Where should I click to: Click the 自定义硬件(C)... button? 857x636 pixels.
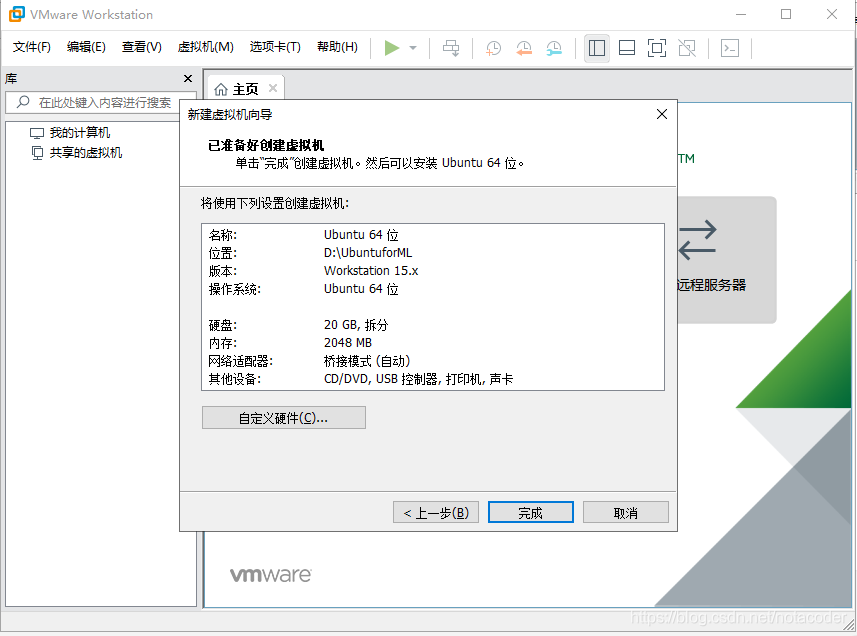click(284, 418)
